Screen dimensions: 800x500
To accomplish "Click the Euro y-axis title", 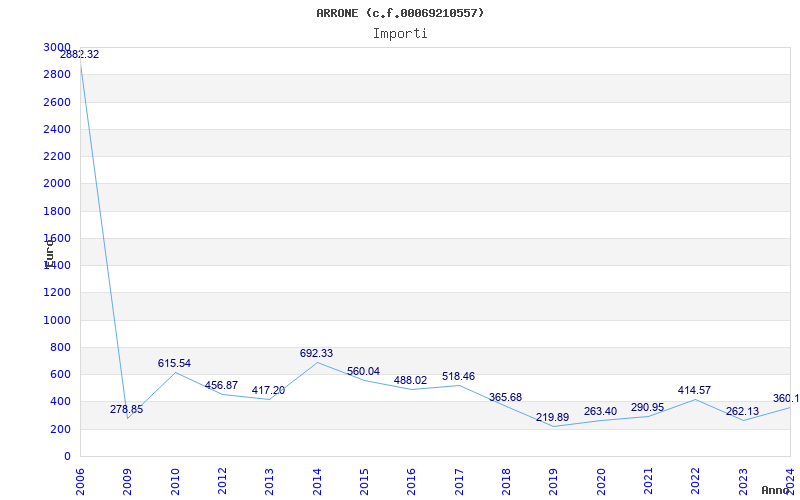I will coord(48,251).
